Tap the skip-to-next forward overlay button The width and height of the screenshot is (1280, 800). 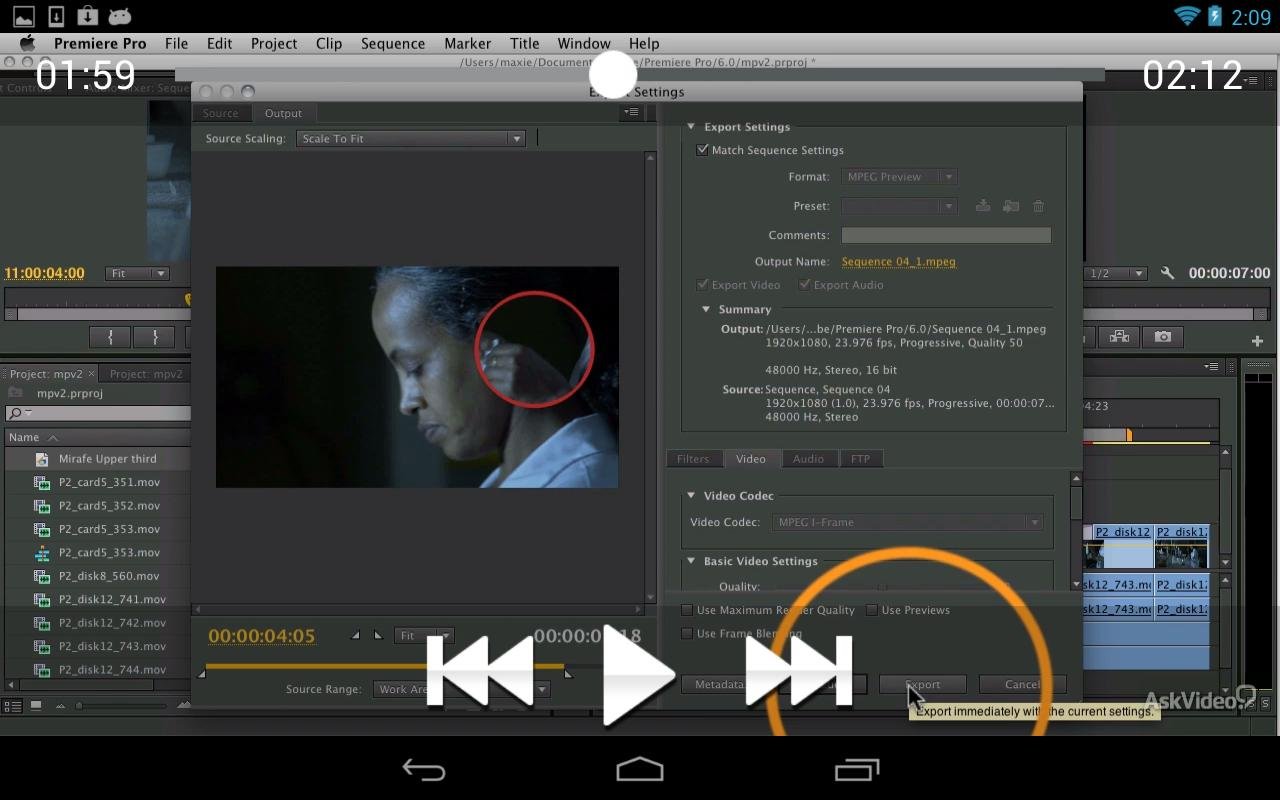point(798,672)
